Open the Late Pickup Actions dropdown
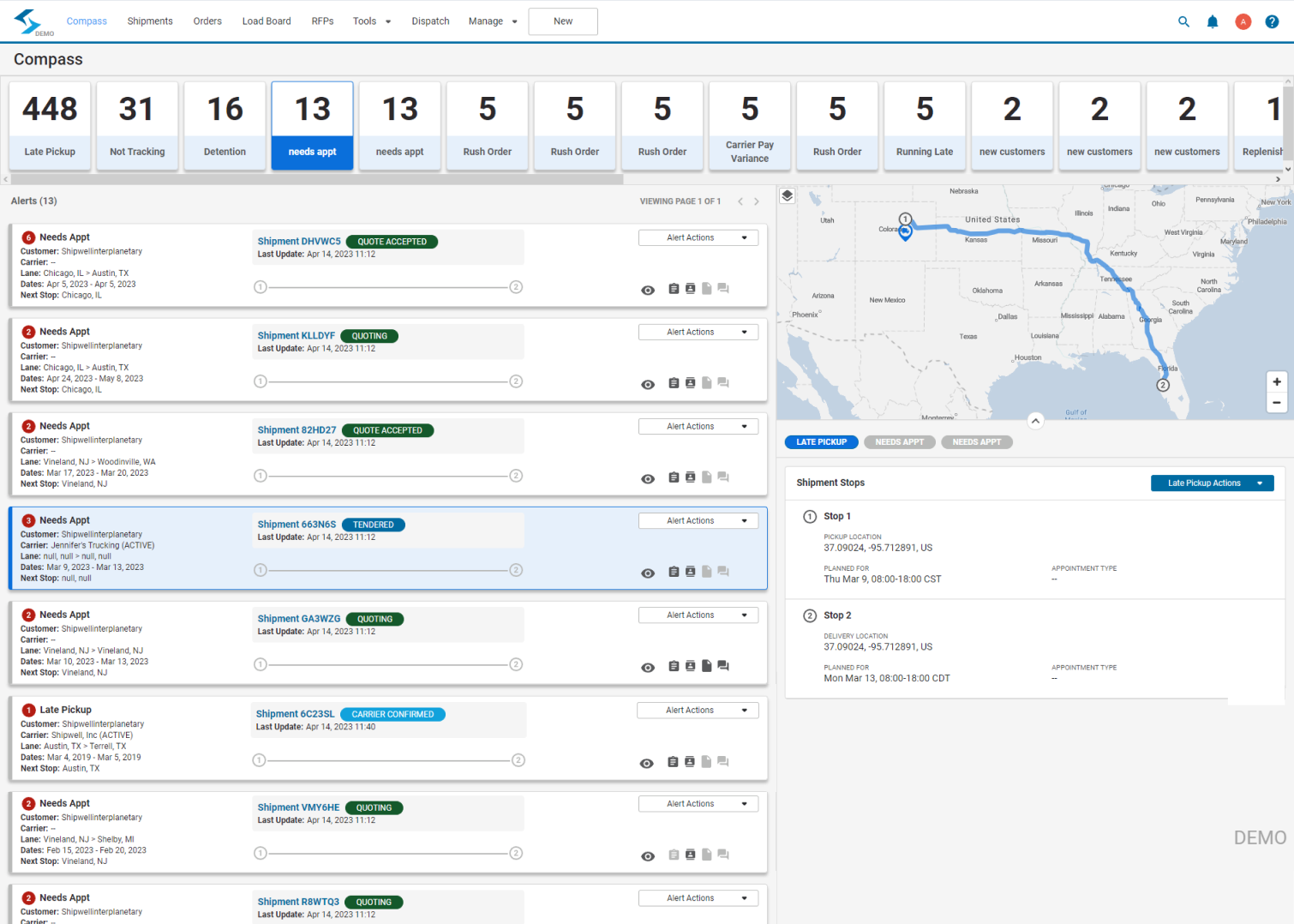Viewport: 1294px width, 924px height. [x=1212, y=483]
